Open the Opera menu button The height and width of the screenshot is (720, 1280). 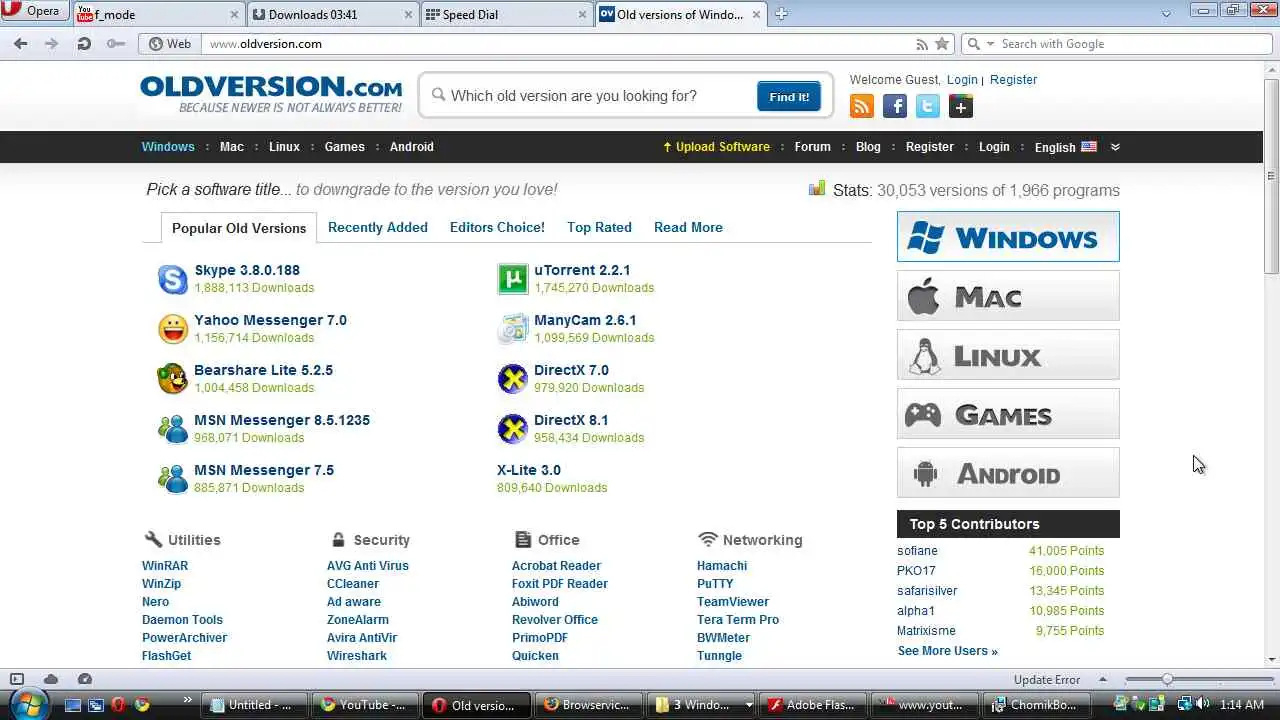(x=33, y=12)
